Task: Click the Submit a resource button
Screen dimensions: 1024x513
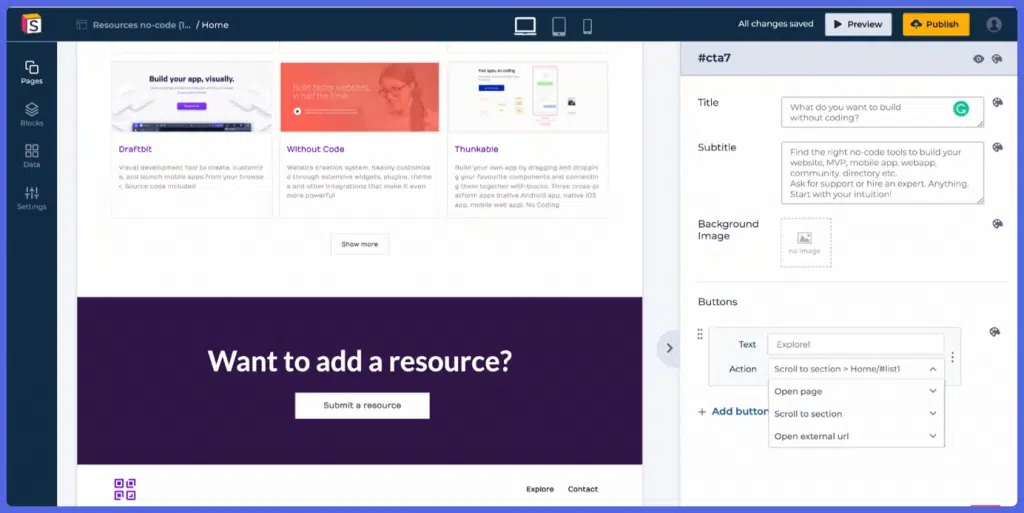Action: point(362,405)
